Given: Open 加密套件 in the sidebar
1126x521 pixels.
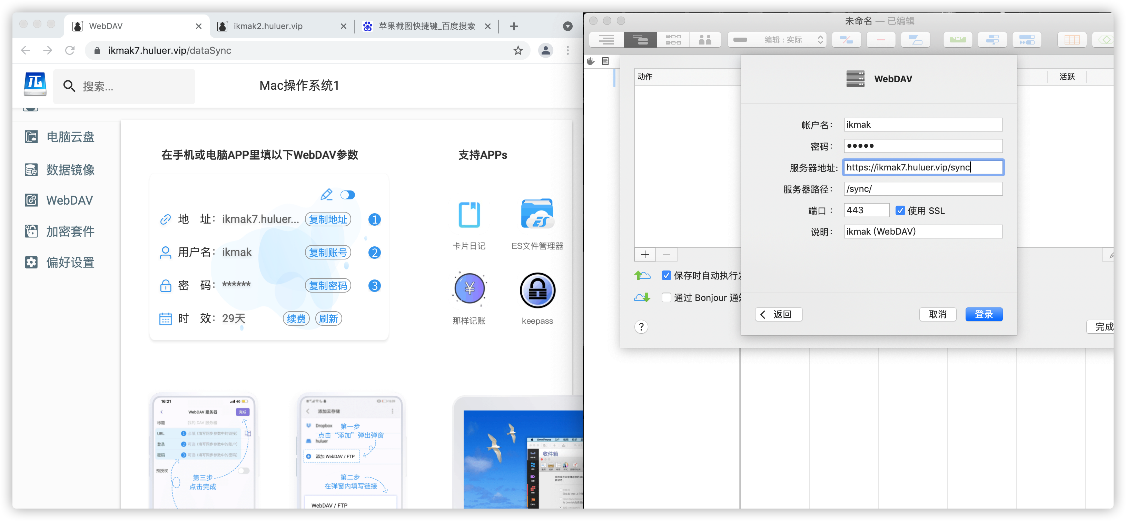Looking at the screenshot, I should click(60, 232).
